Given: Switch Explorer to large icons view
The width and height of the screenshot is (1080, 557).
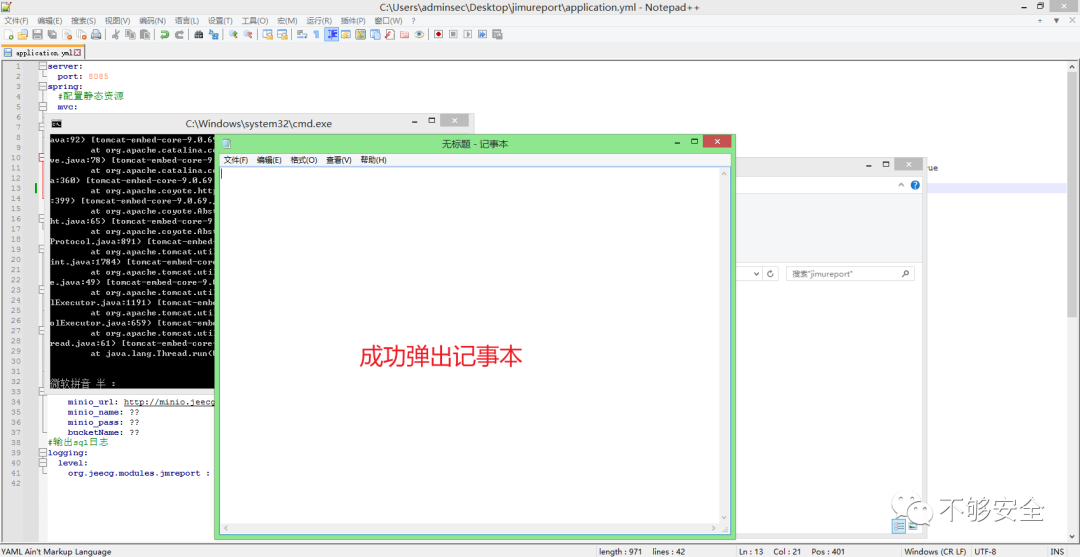Looking at the screenshot, I should [913, 526].
